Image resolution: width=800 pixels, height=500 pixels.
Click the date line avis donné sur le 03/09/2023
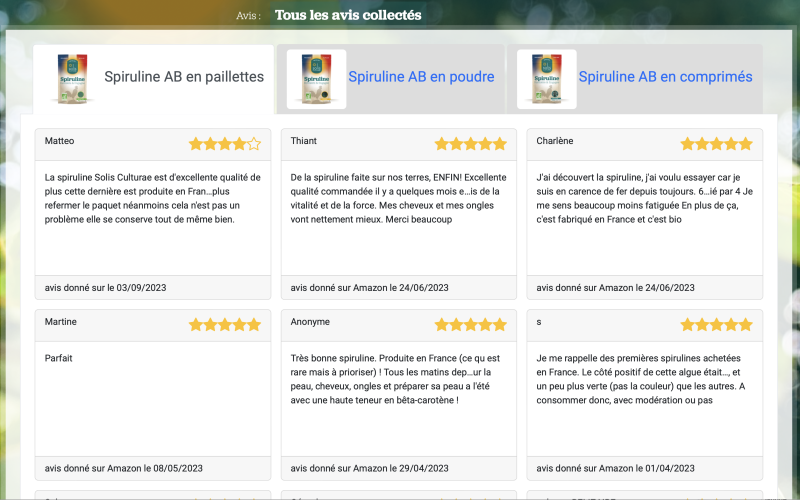[105, 288]
